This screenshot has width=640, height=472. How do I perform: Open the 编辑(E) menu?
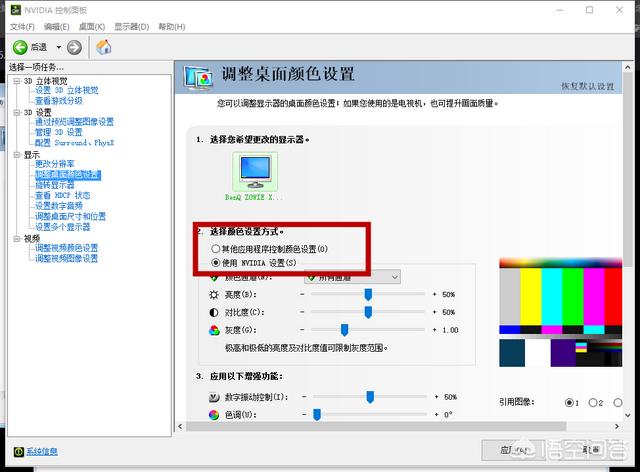(57, 27)
